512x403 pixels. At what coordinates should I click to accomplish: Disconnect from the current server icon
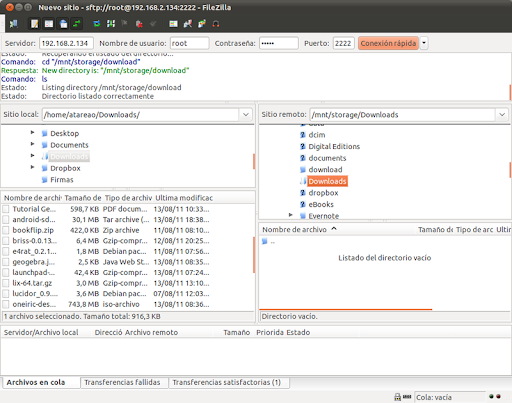pos(139,24)
